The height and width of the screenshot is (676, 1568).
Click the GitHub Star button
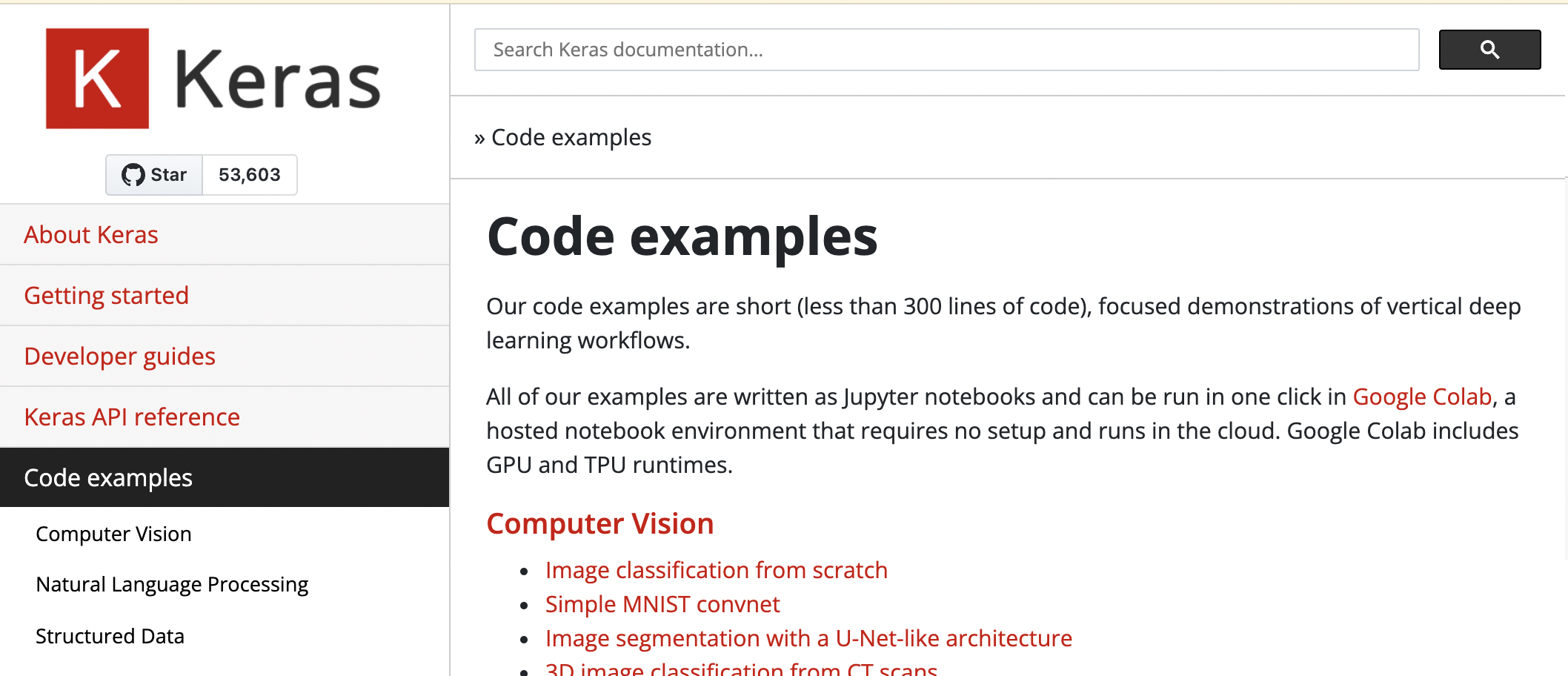tap(155, 175)
